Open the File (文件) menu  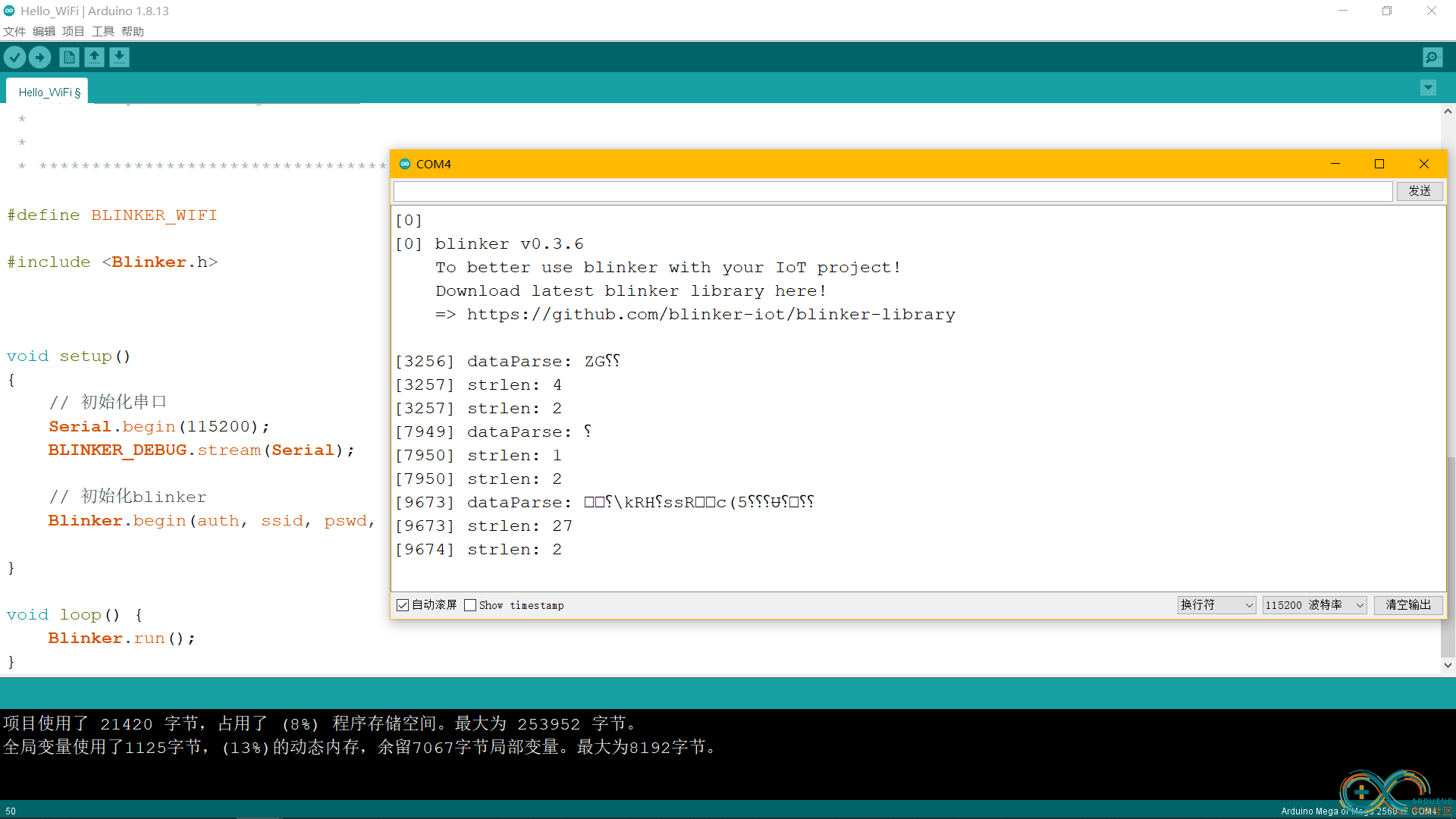[14, 31]
